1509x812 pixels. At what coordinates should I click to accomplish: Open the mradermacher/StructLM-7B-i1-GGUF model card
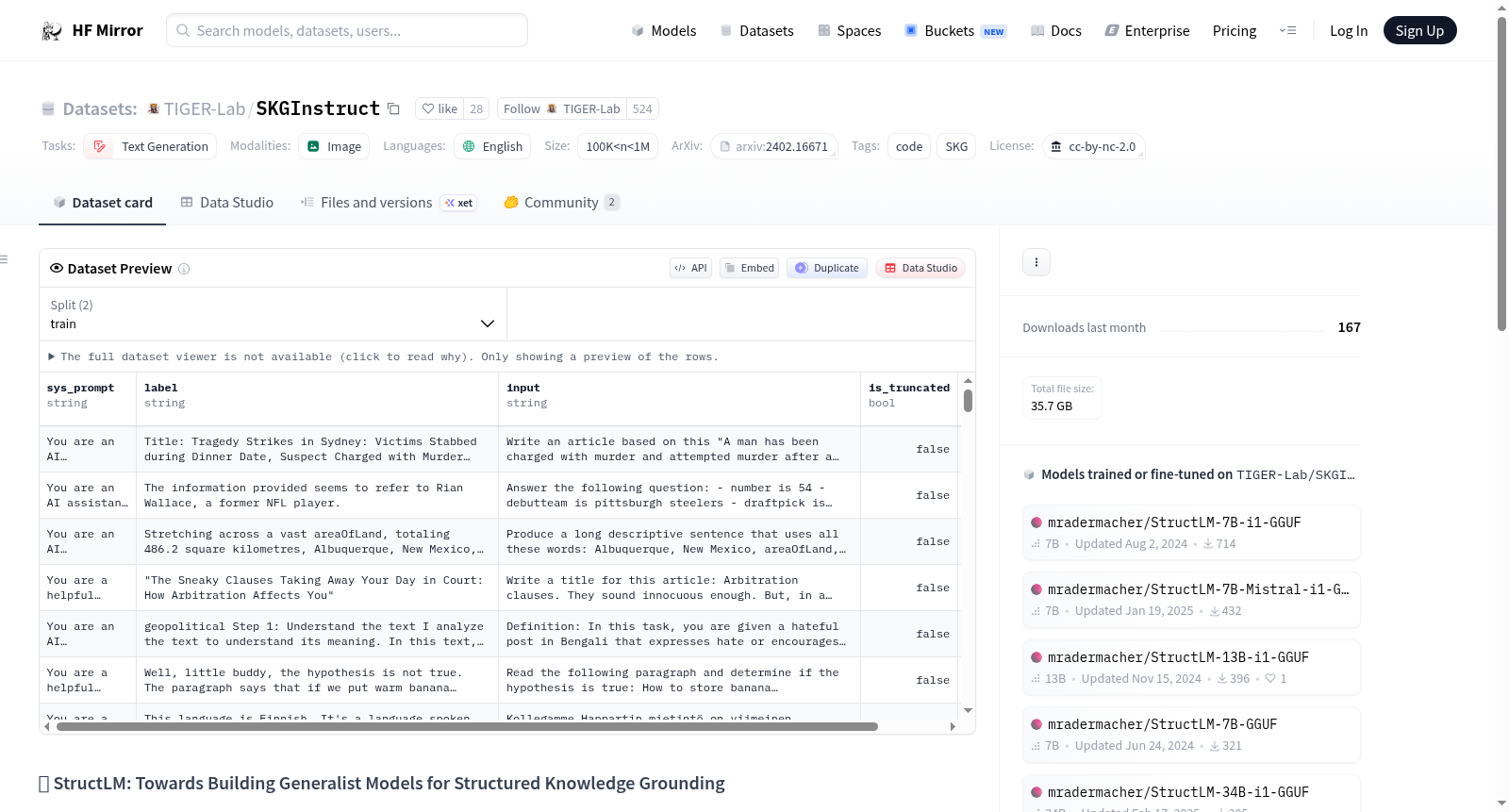(x=1191, y=532)
